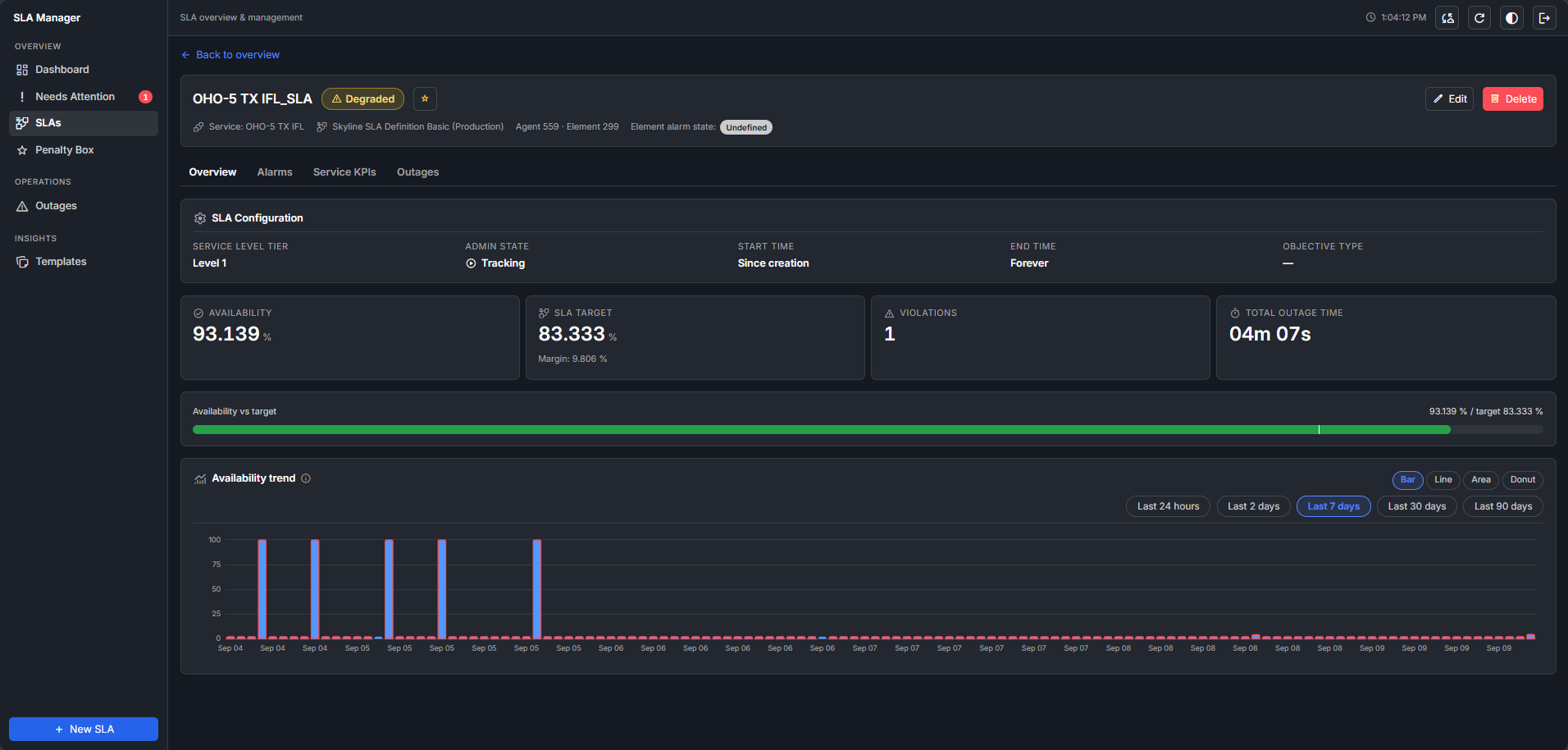1568x750 pixels.
Task: Show Last 90 days range
Action: click(1503, 506)
